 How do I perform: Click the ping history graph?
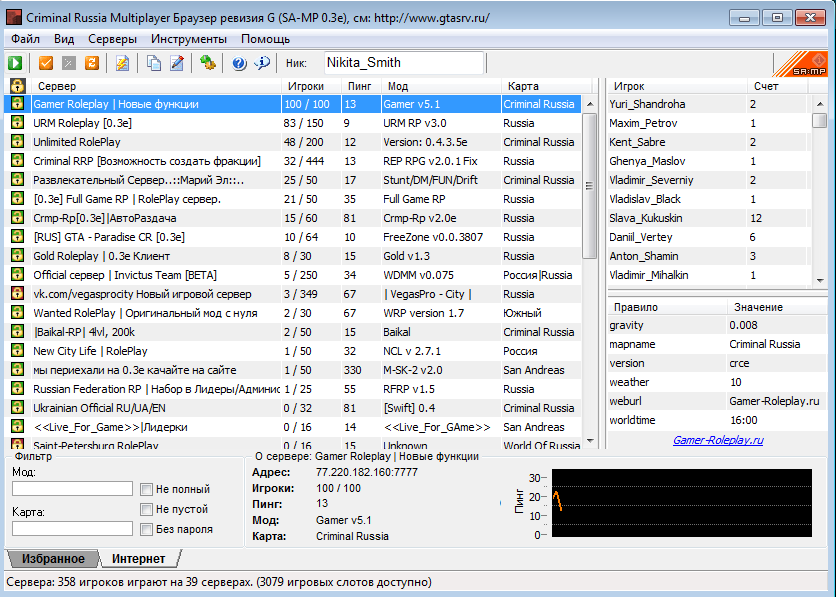(681, 503)
